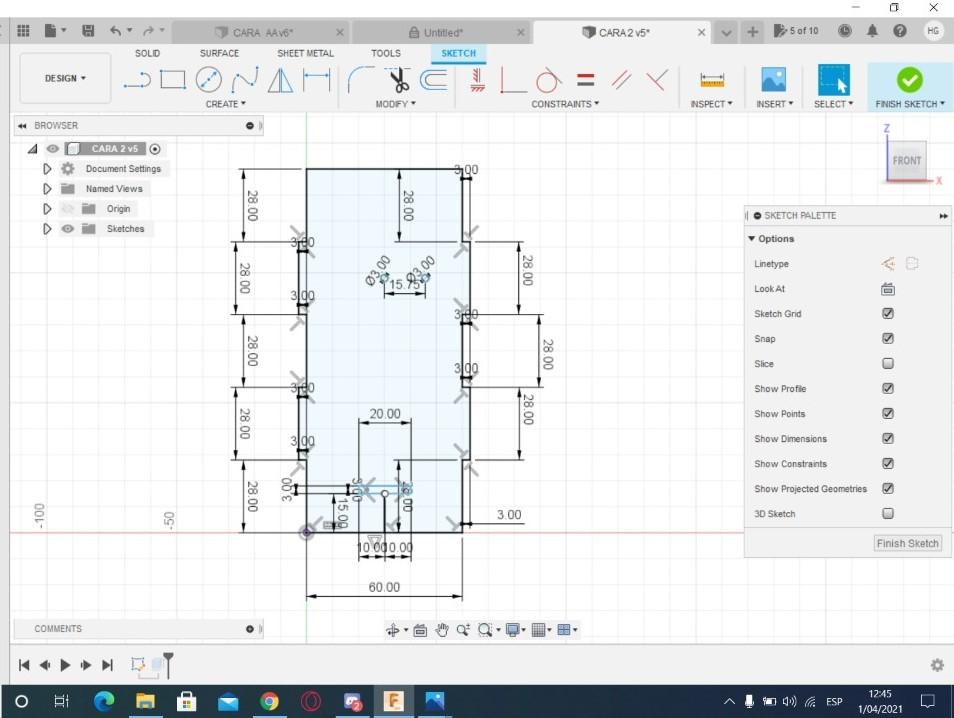Open the MODIFY dropdown menu
Viewport: 954px width, 718px height.
pos(395,104)
